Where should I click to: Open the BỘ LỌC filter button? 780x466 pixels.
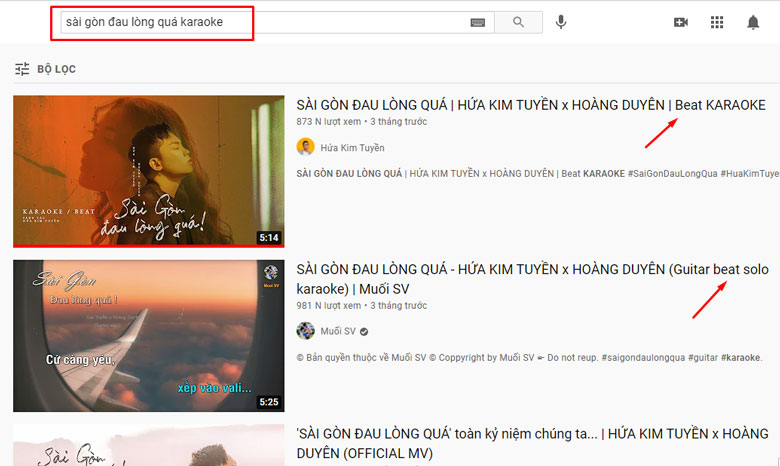click(x=45, y=69)
